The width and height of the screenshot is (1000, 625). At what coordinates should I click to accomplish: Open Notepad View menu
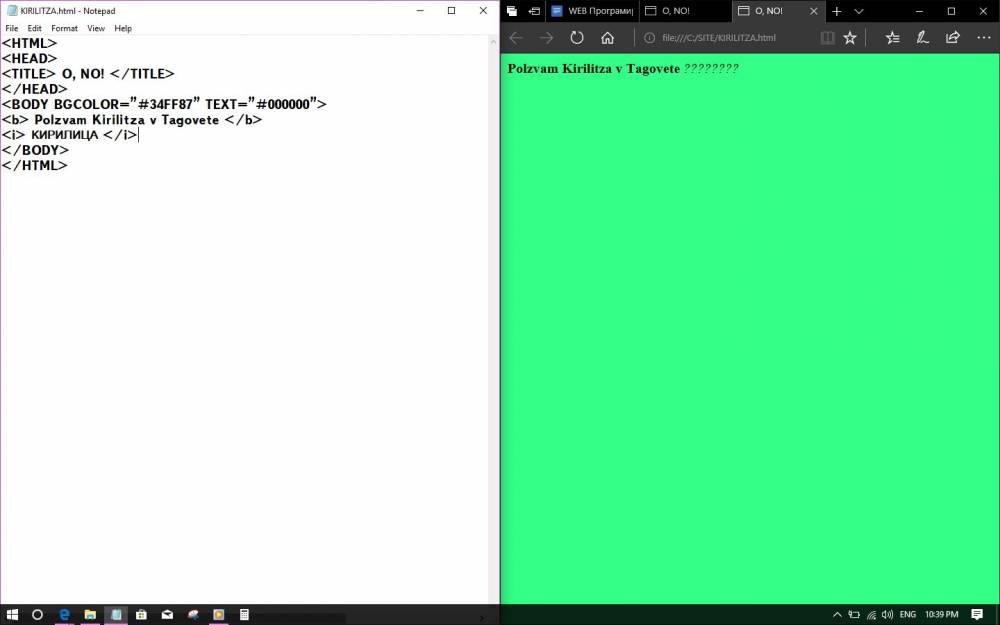(96, 28)
